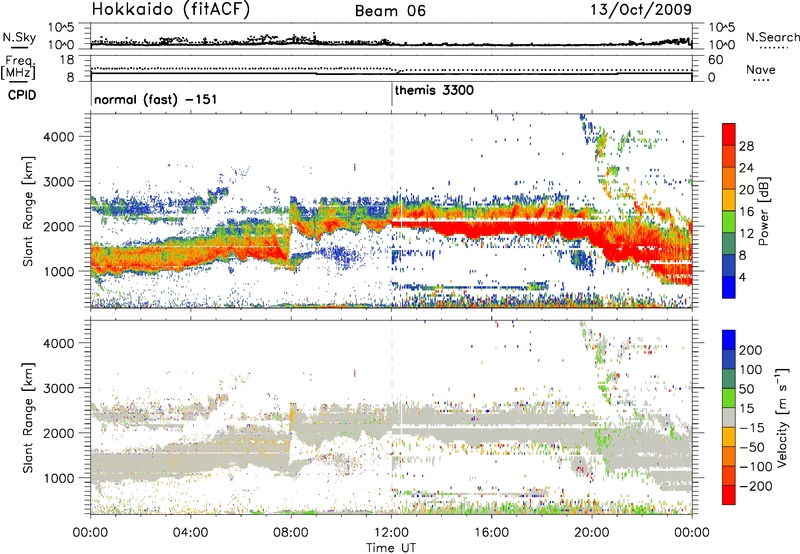800x554 pixels.
Task: Click the "Time UT" axis label
Action: pyautogui.click(x=391, y=548)
